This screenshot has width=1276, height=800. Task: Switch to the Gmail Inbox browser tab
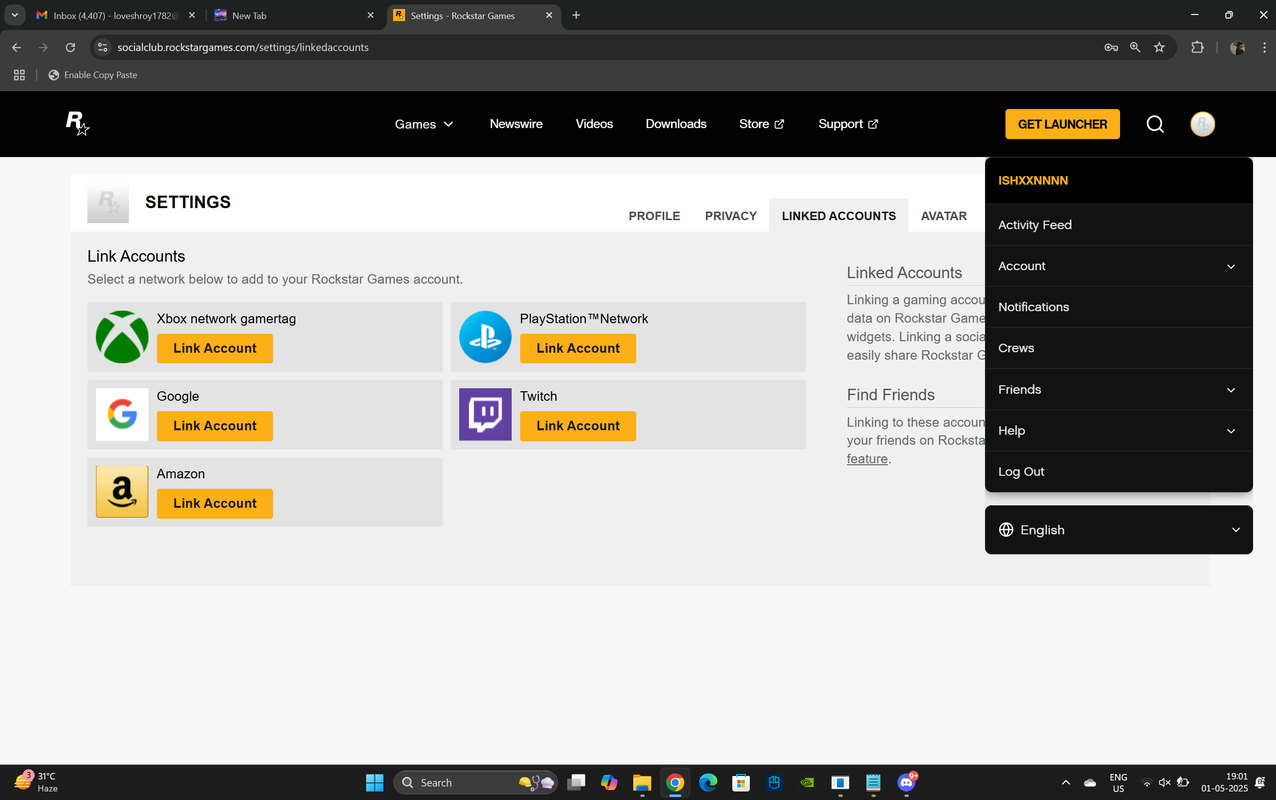click(115, 15)
